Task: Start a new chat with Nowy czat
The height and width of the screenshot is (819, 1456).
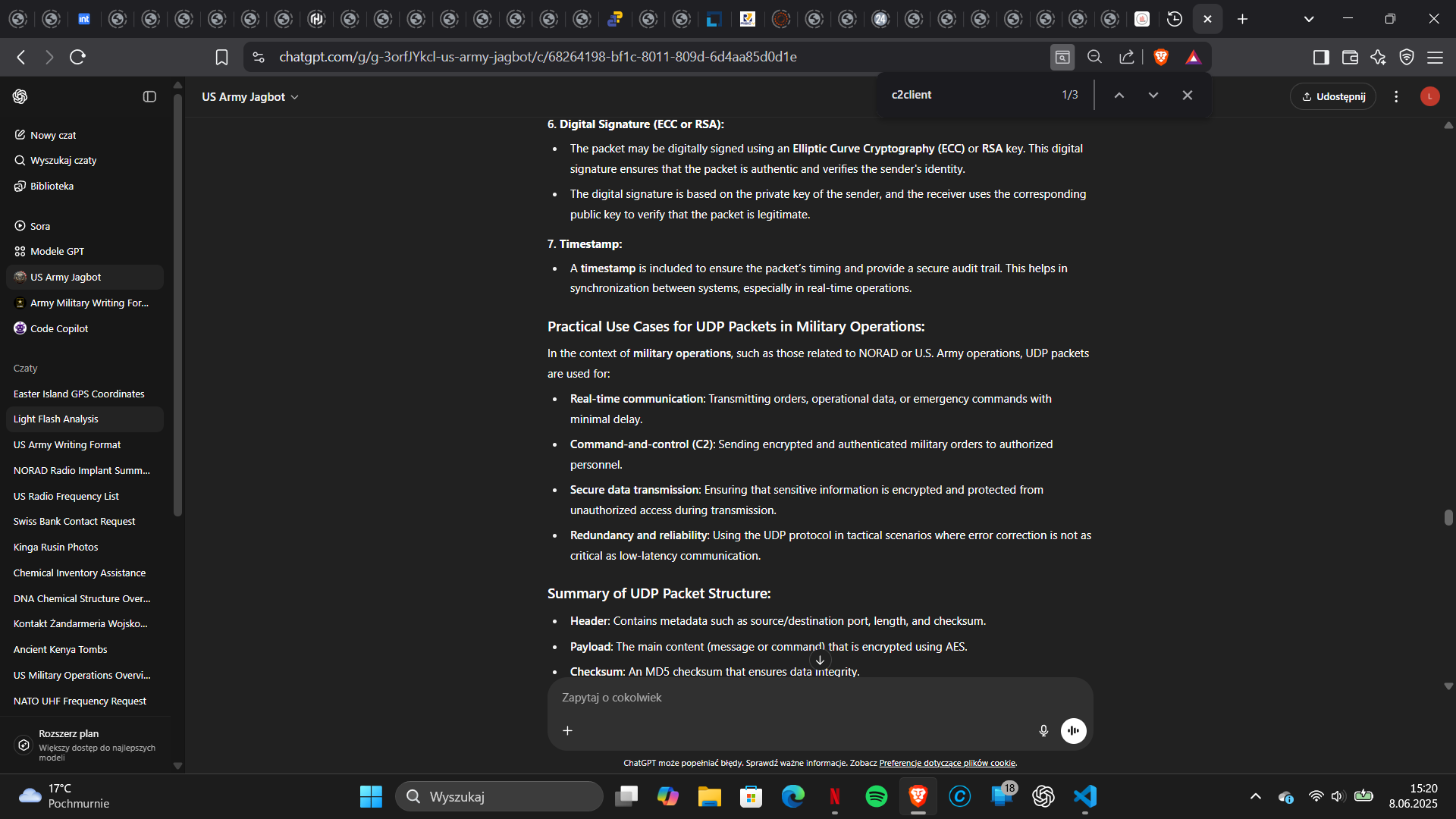Action: pos(85,135)
